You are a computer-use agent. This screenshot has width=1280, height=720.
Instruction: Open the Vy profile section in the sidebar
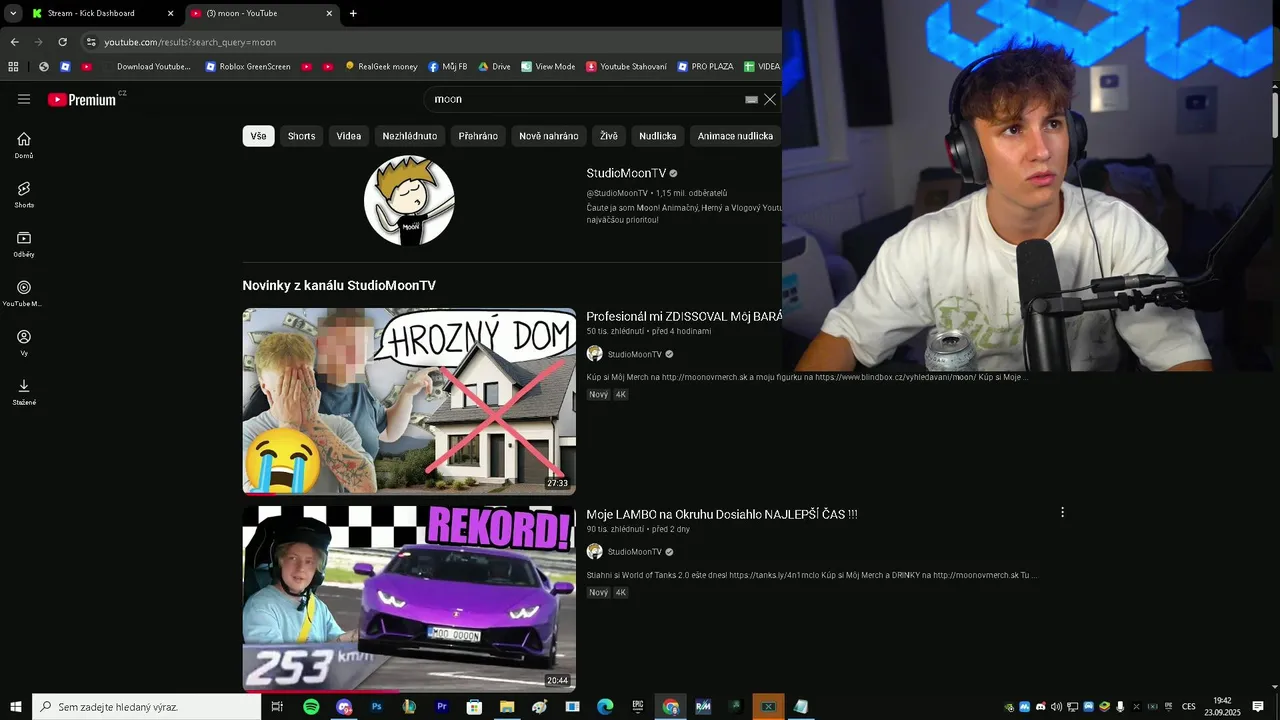24,342
